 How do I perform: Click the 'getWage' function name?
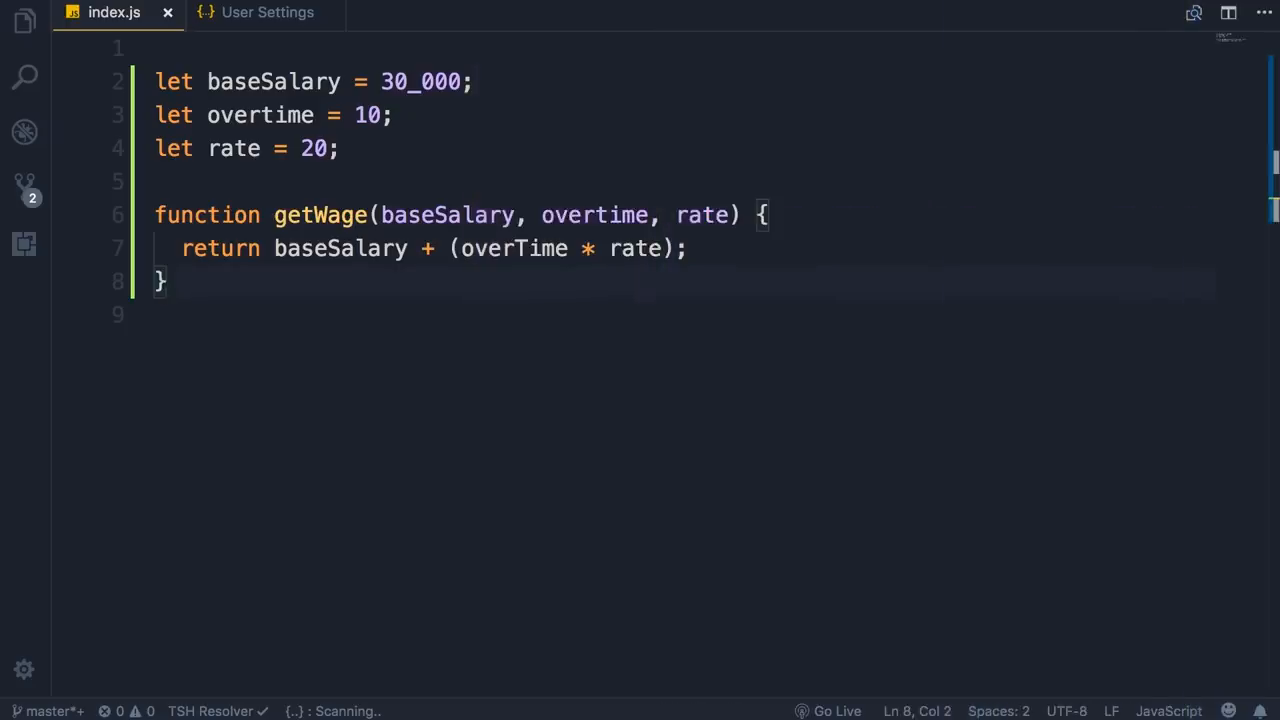pyautogui.click(x=321, y=215)
